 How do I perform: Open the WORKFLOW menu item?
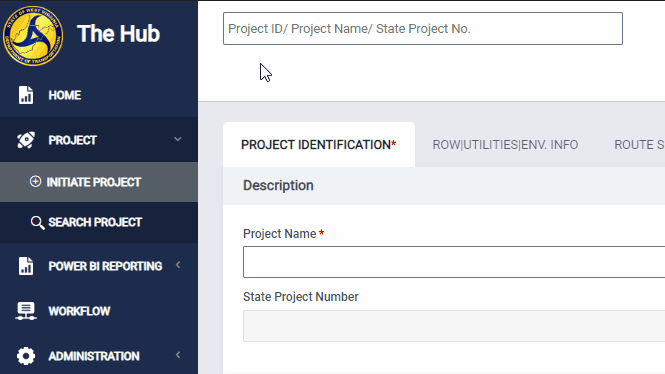(99, 311)
